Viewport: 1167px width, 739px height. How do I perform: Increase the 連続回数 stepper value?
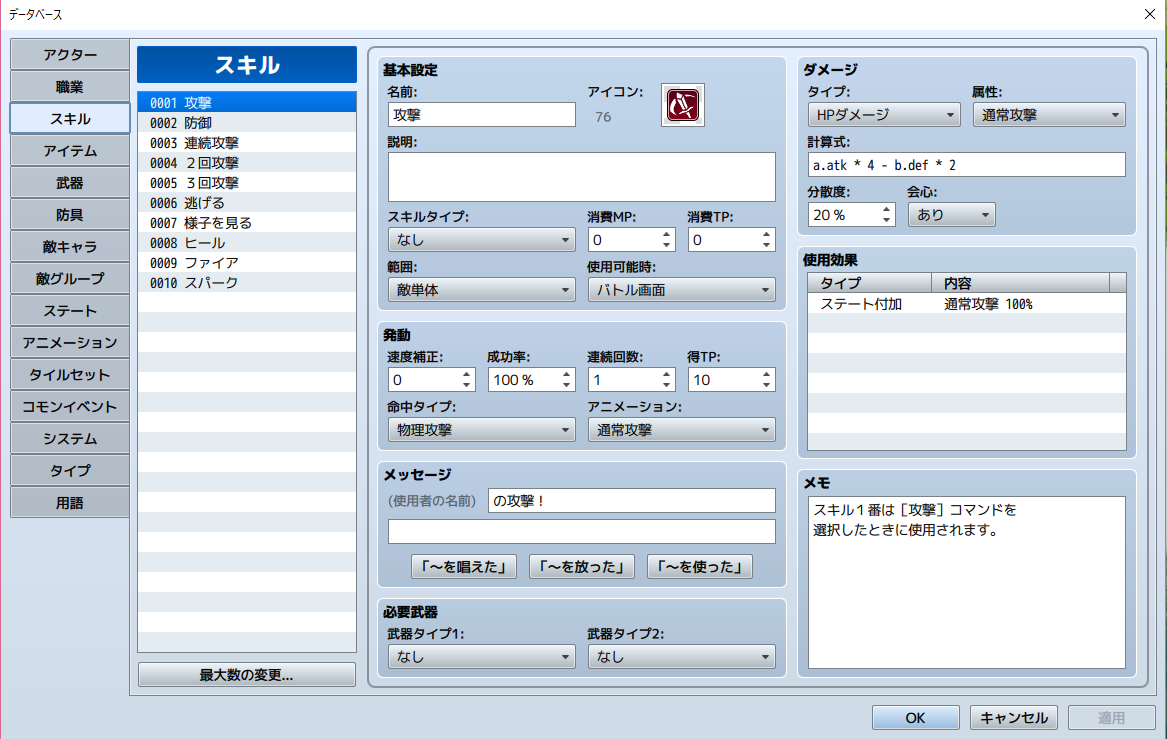pyautogui.click(x=667, y=375)
